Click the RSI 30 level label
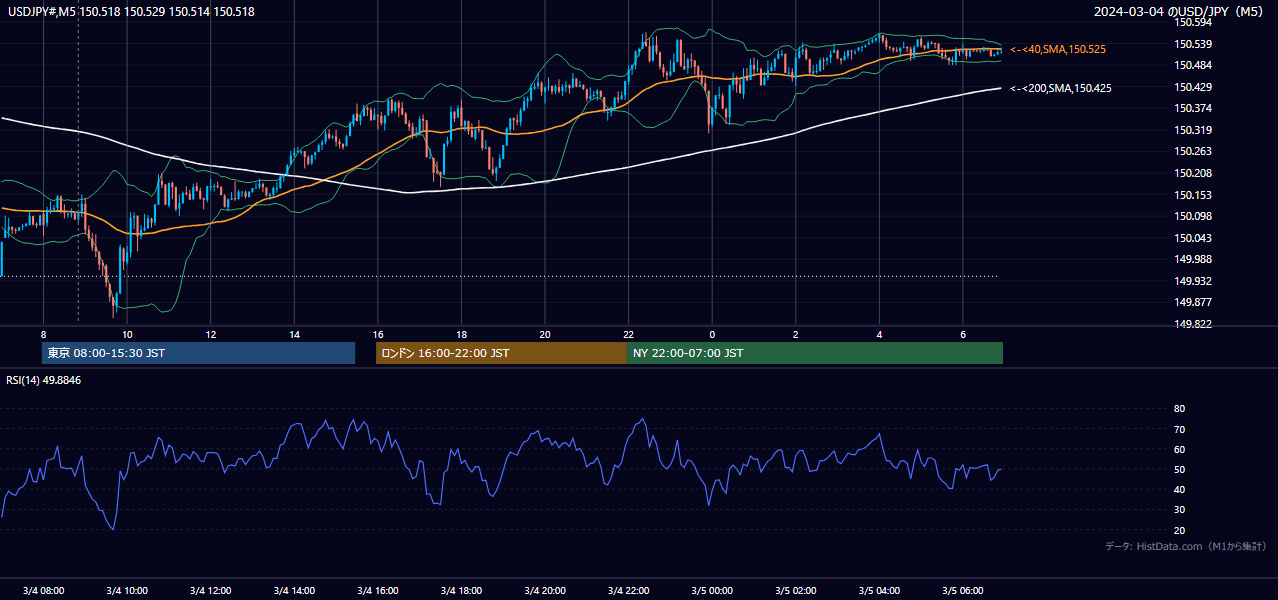Image resolution: width=1278 pixels, height=600 pixels. [1180, 510]
